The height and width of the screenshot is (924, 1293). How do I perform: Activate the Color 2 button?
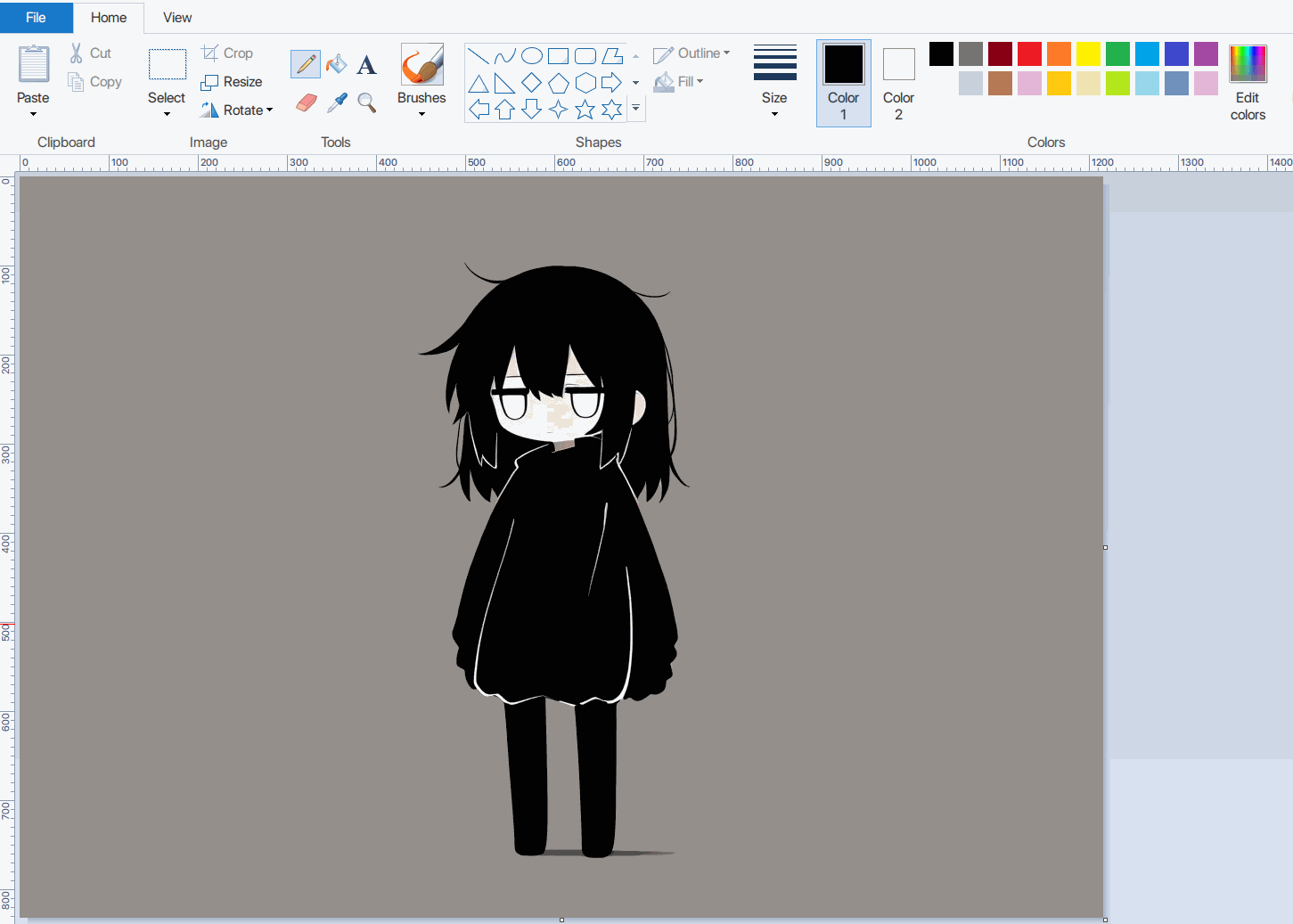(898, 83)
